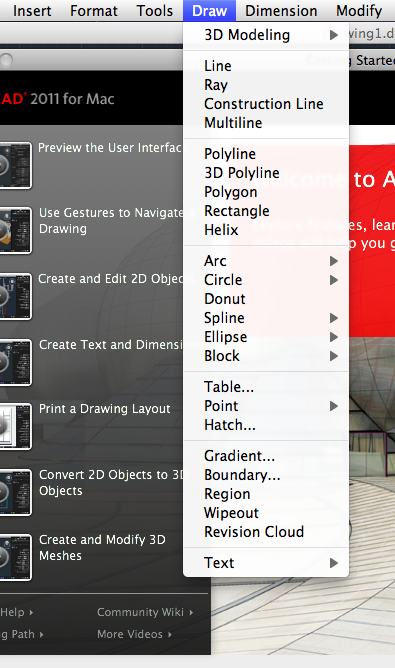Open the Hatch... dialog
This screenshot has height=668, width=395.
point(266,425)
